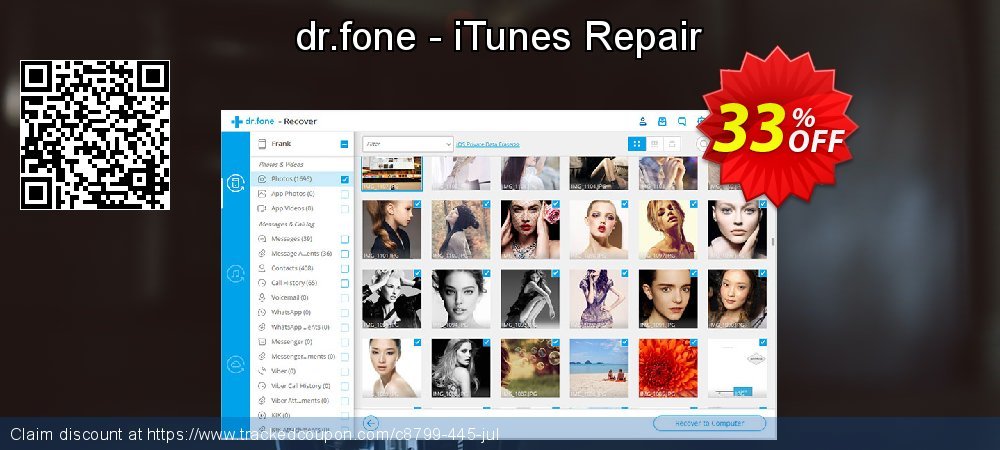Open the woman in purple dress thumbnail
The width and height of the screenshot is (1000, 450).
(x=599, y=299)
